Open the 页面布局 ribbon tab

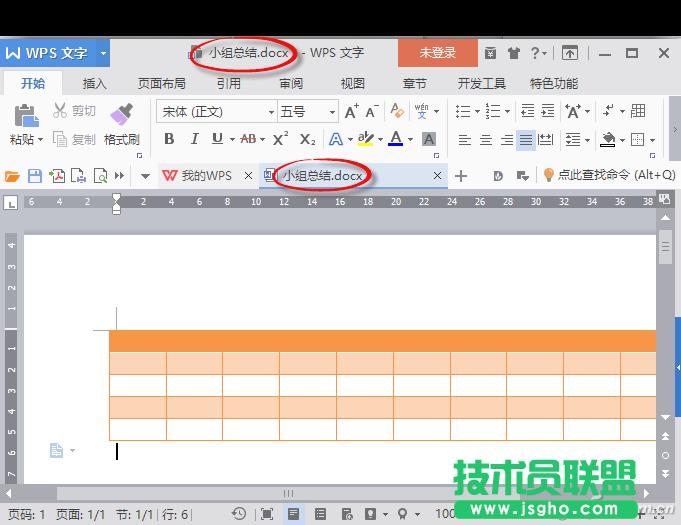pos(161,84)
